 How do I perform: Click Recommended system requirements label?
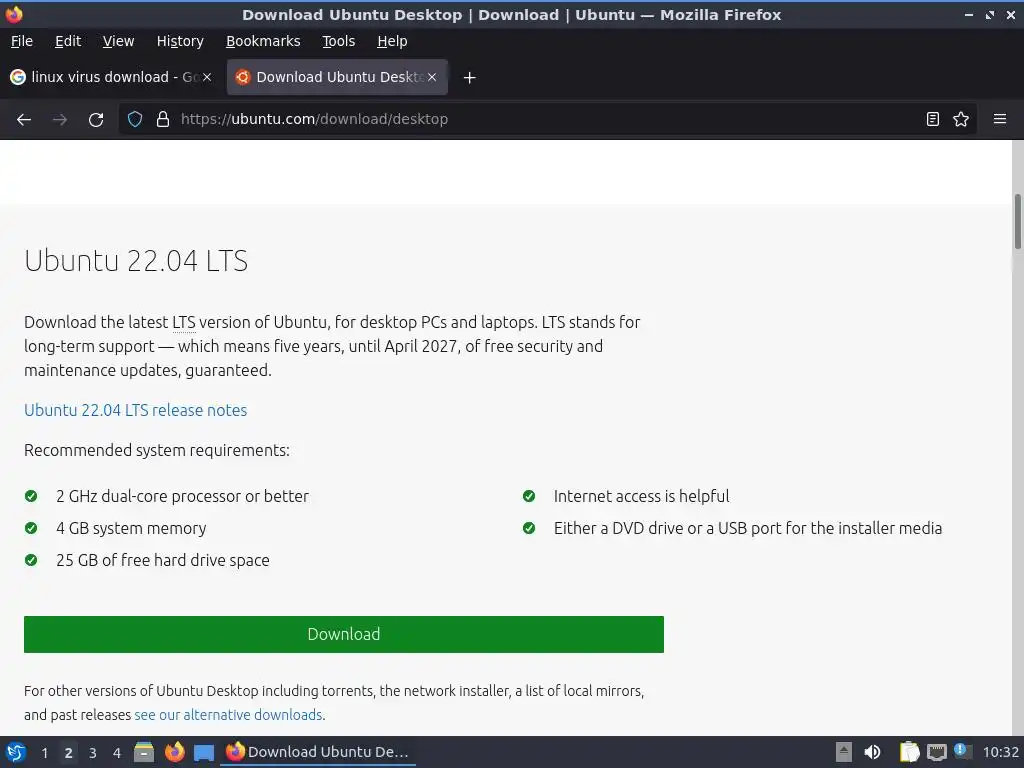click(x=157, y=451)
